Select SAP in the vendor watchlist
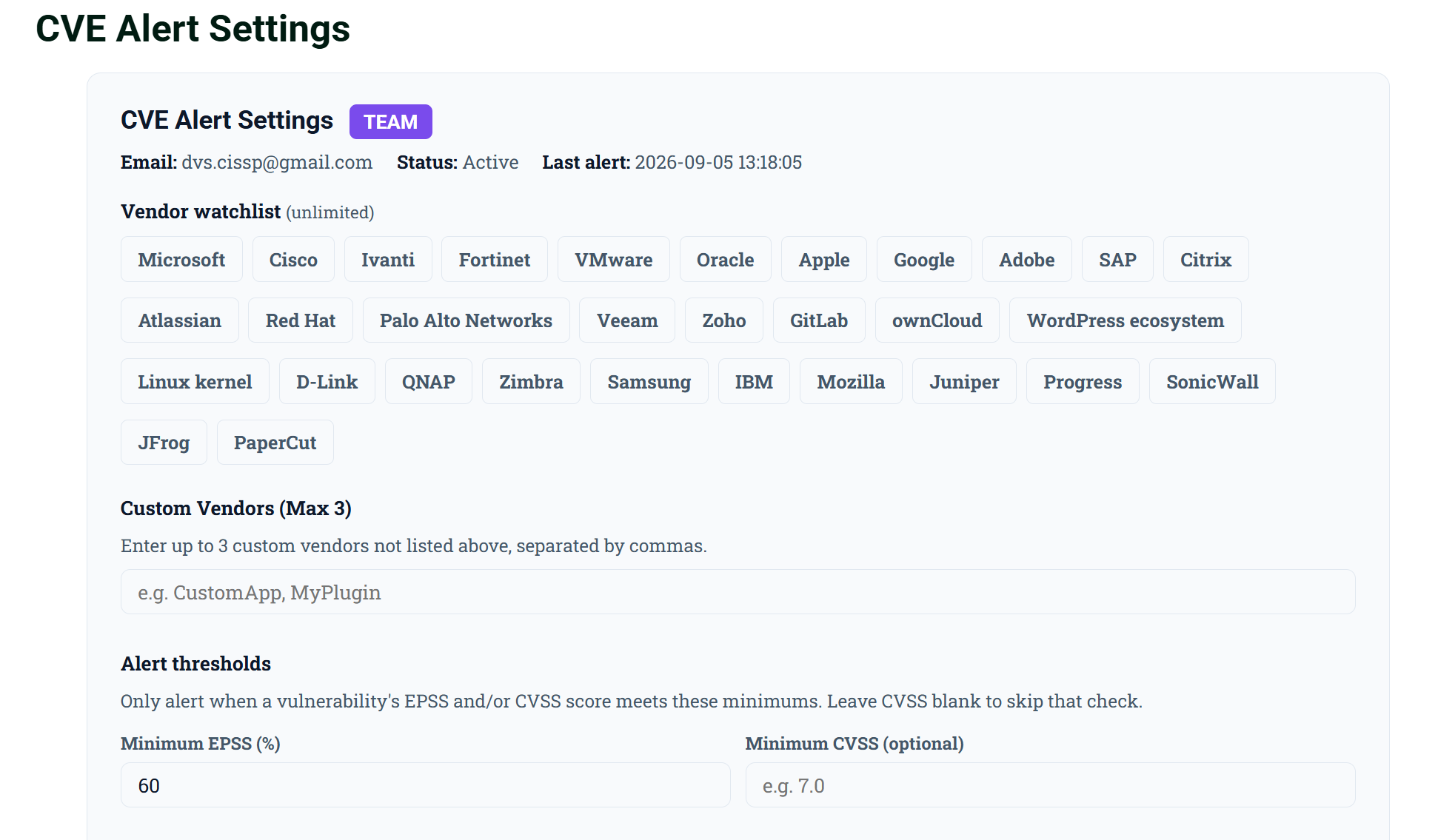 [x=1117, y=260]
